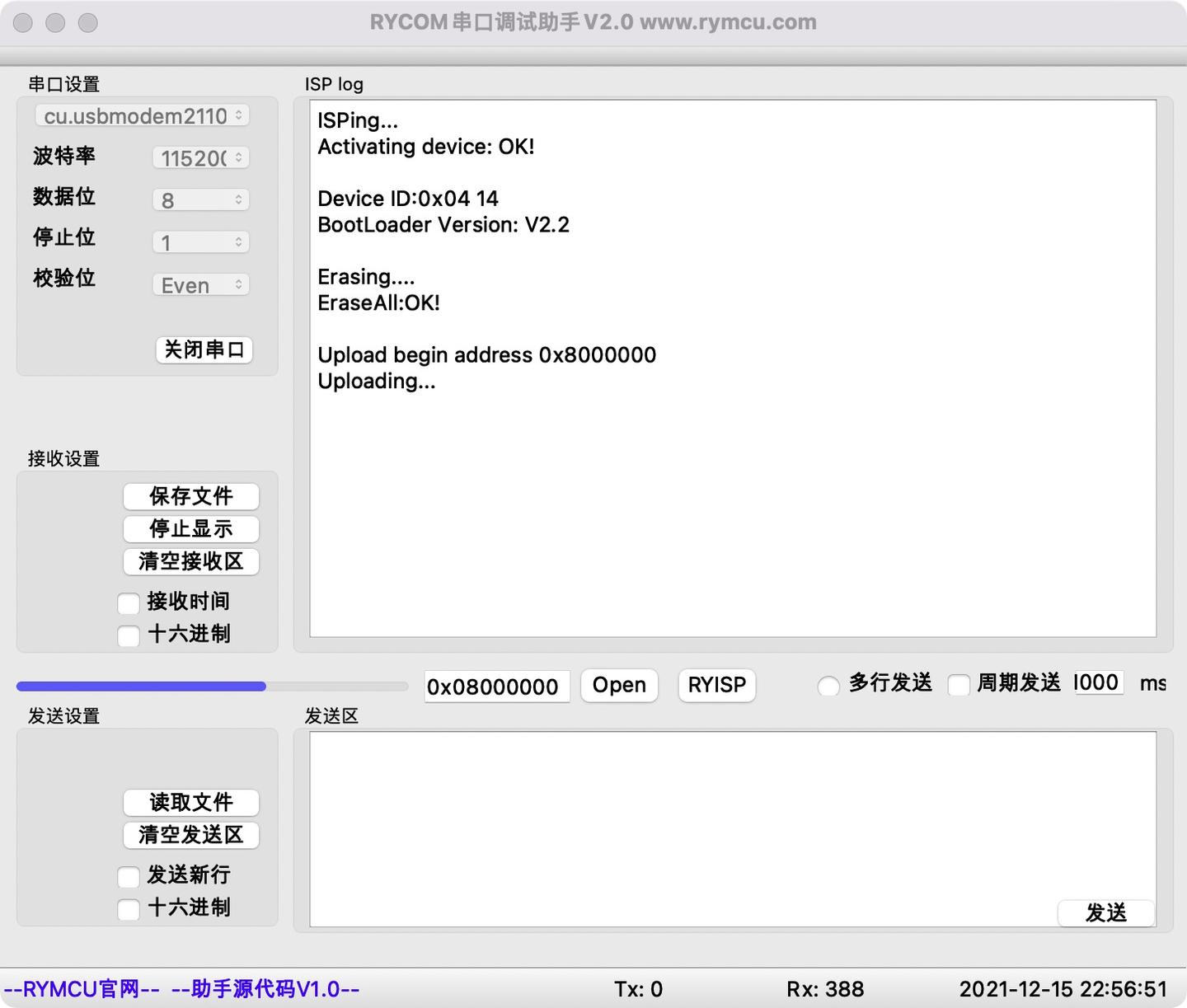The height and width of the screenshot is (1008, 1187).
Task: Open the 停止位 stop bits dropdown
Action: (200, 241)
